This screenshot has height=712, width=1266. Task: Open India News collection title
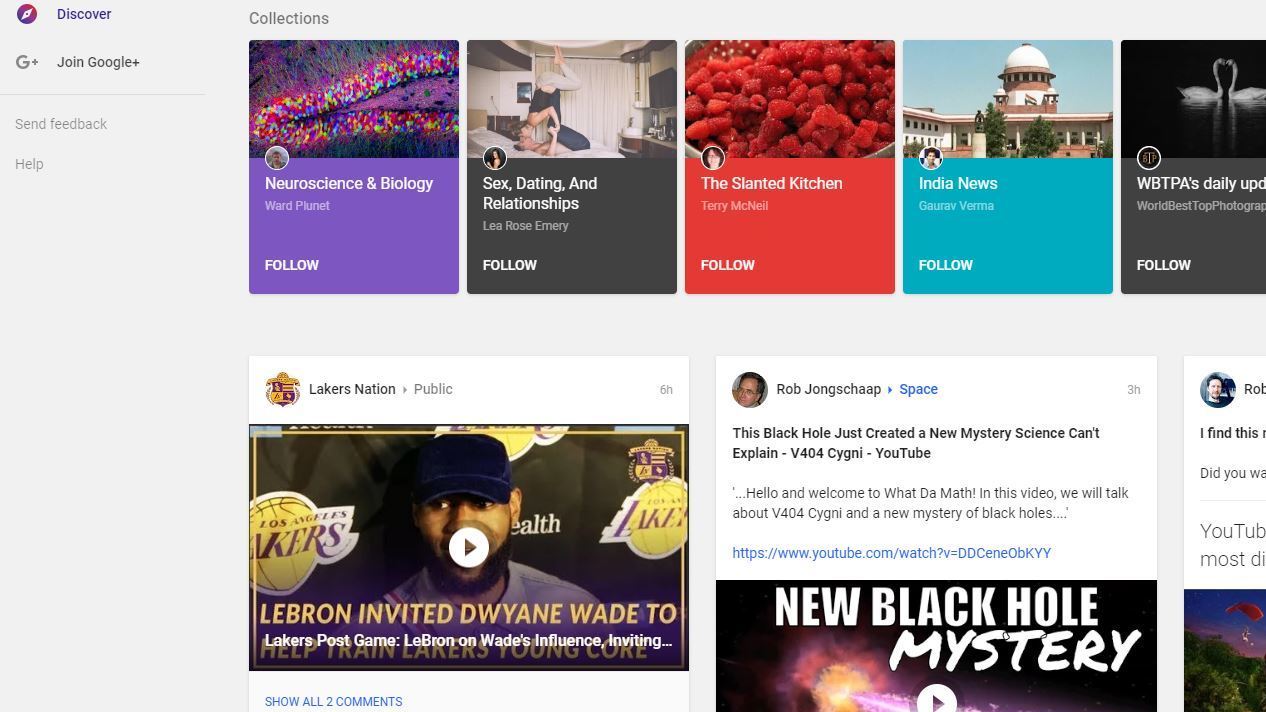[x=958, y=183]
